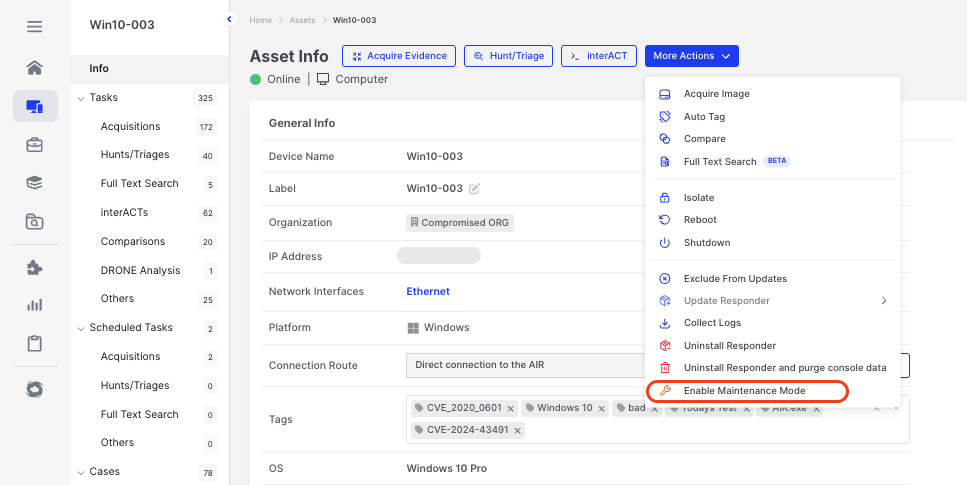Expand the Cases section in sidebar
Screen dimensions: 967x485
(x=81, y=472)
